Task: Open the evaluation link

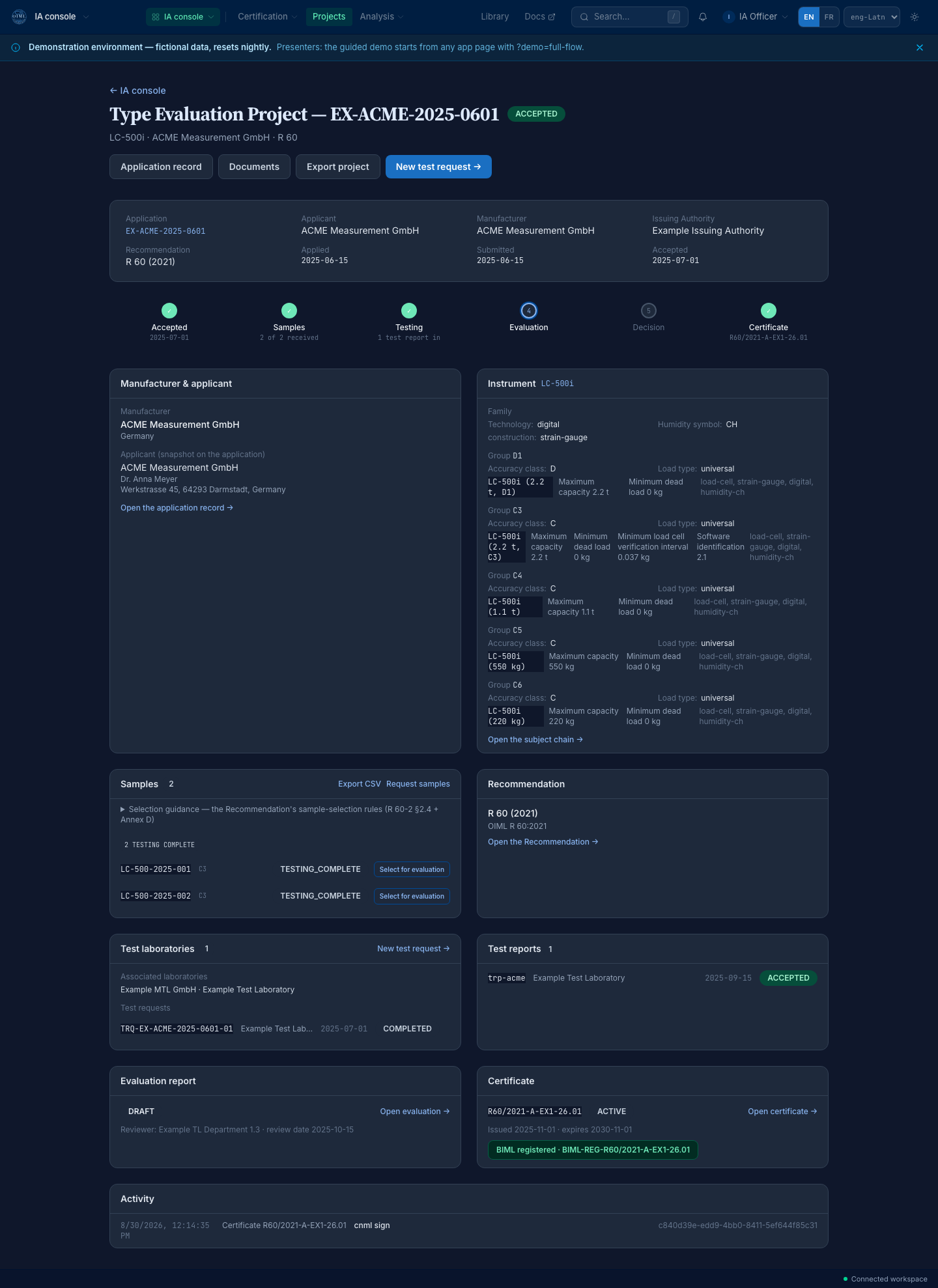Action: pos(415,1112)
